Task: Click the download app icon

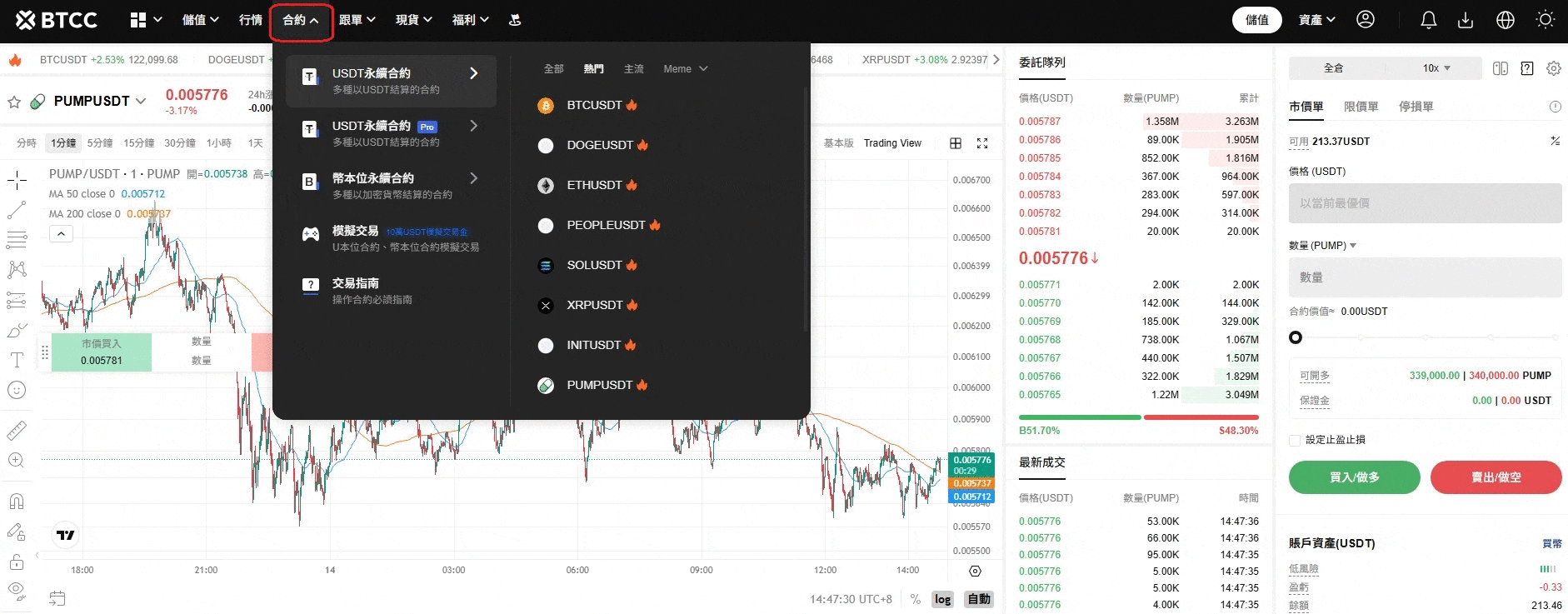Action: tap(1466, 19)
